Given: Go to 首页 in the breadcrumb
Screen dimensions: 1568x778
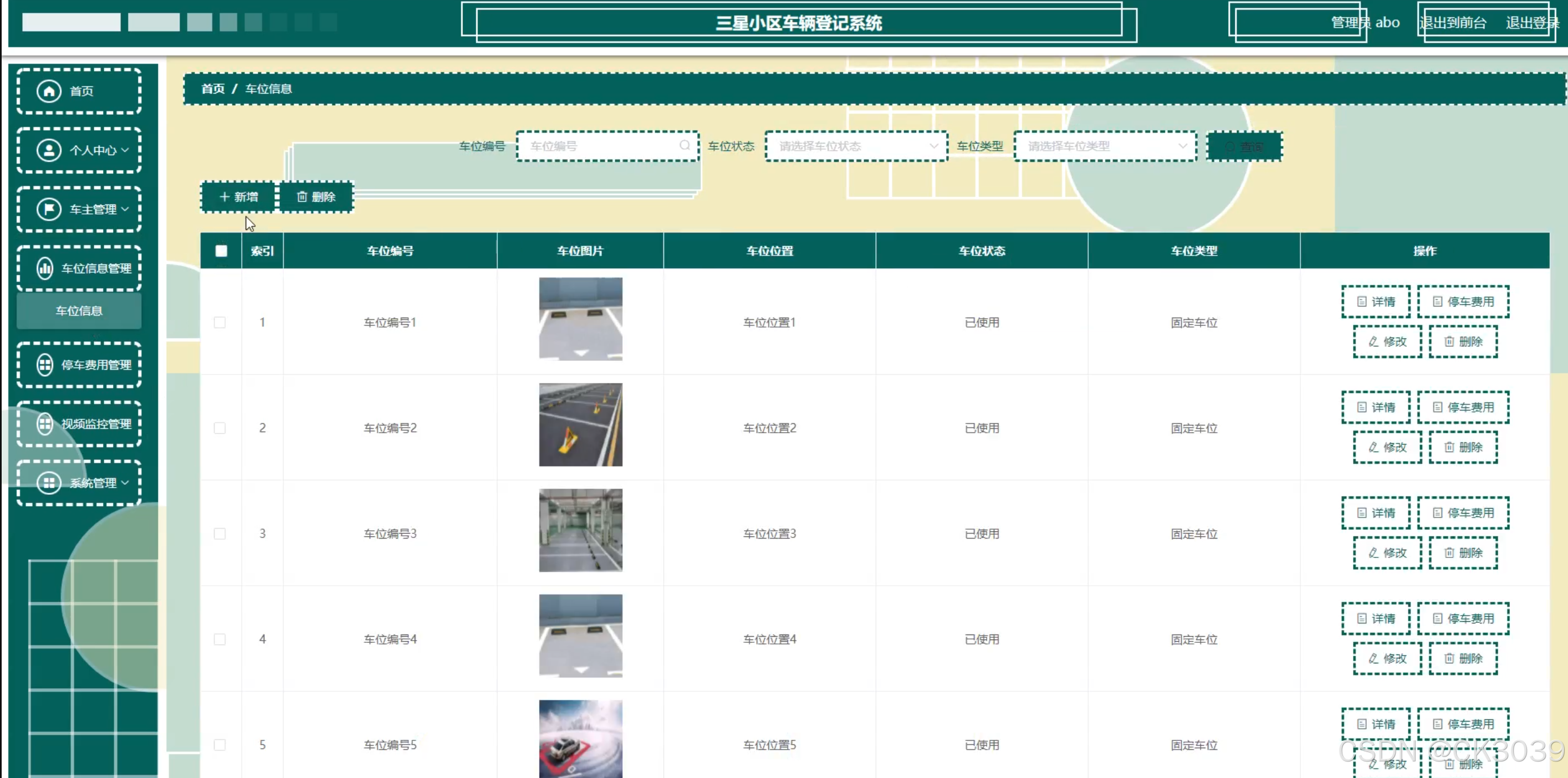Looking at the screenshot, I should tap(212, 89).
